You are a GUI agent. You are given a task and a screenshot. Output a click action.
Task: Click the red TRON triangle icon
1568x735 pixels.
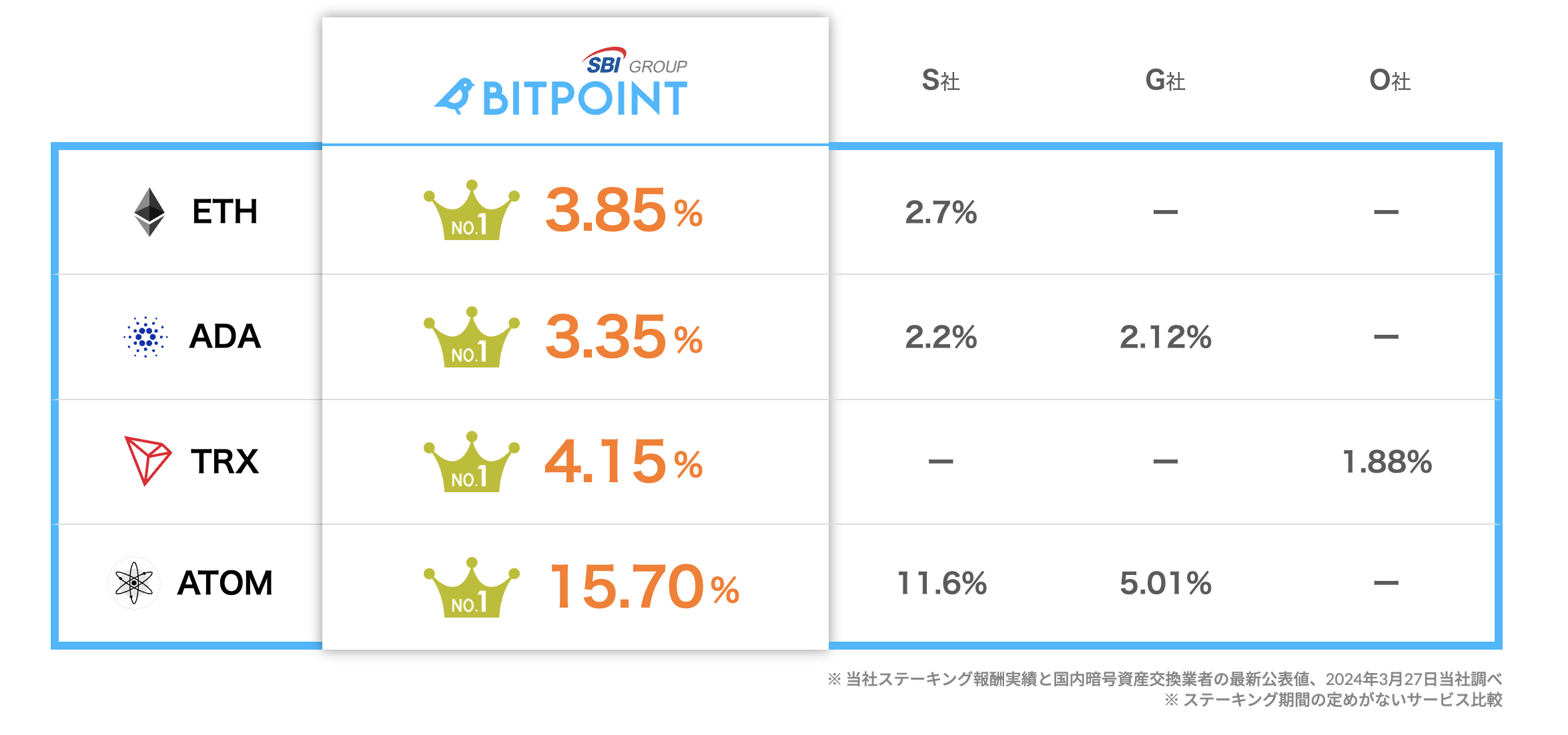click(x=148, y=461)
